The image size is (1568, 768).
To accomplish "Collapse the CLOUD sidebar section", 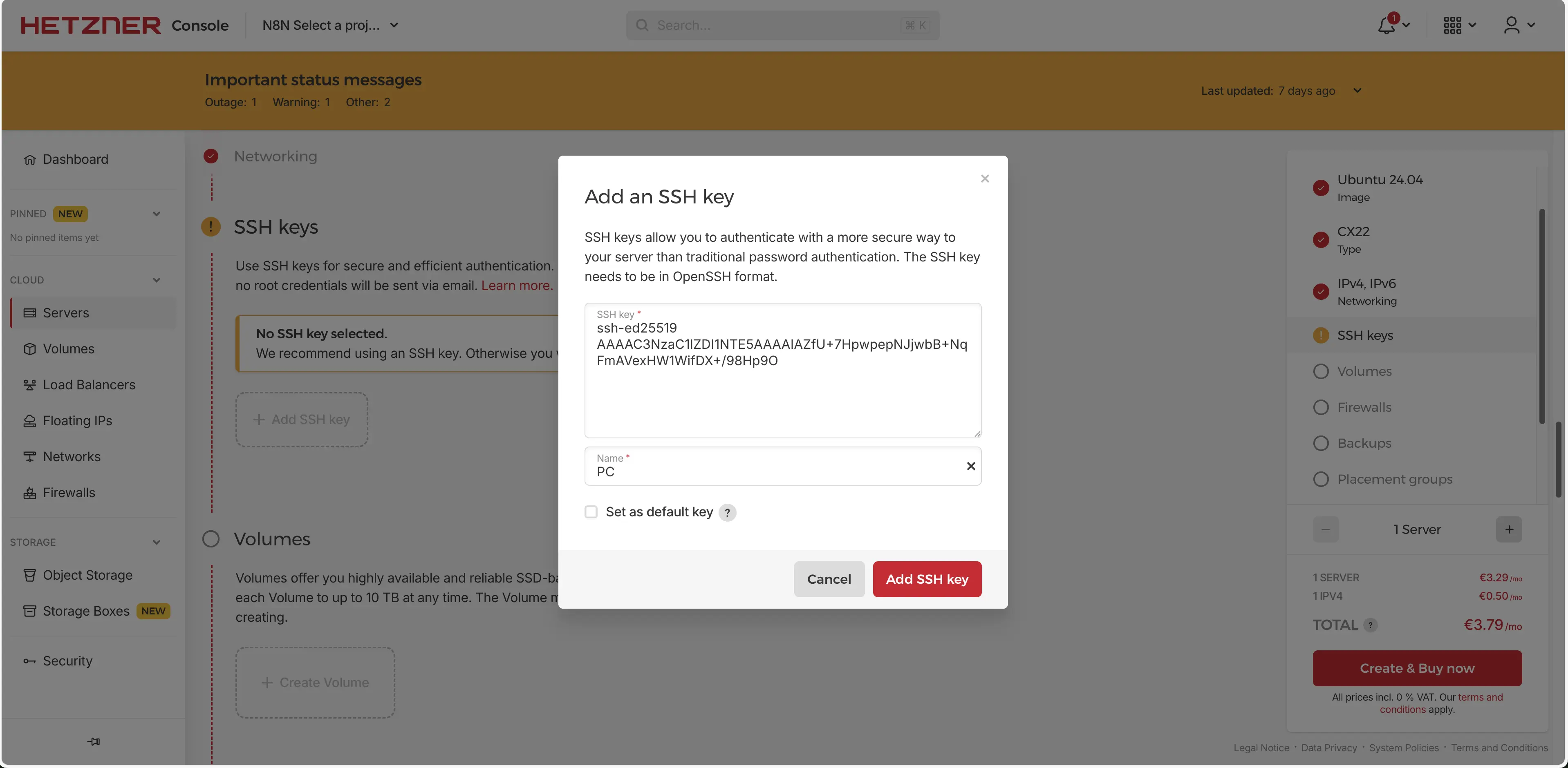I will pos(157,280).
